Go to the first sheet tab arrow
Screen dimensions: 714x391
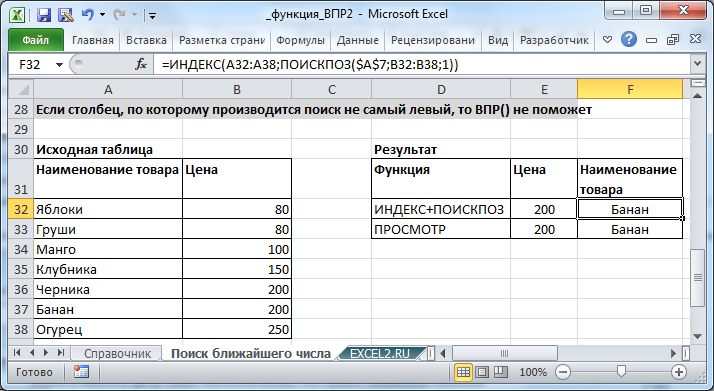click(17, 353)
